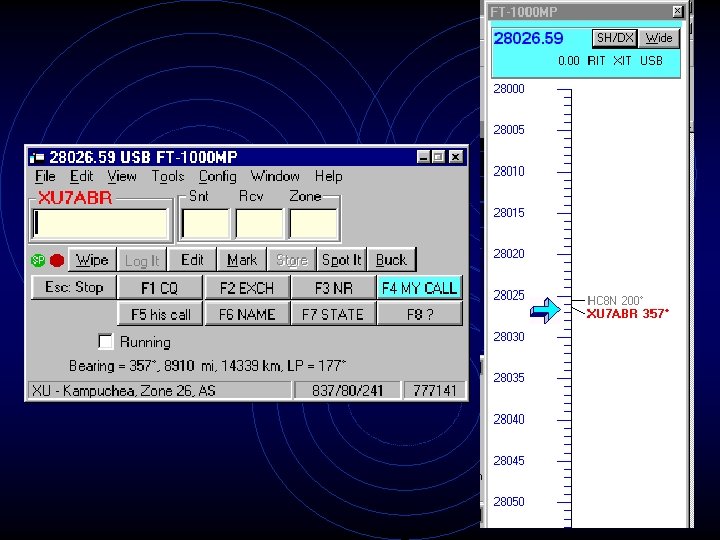
Task: Click the entry window title bar icon
Action: pyautogui.click(x=37, y=158)
